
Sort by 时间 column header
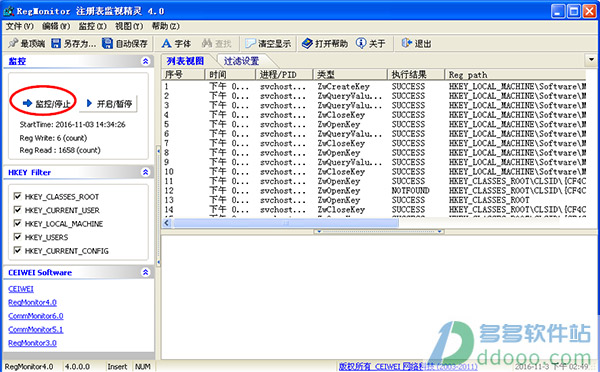tap(230, 74)
